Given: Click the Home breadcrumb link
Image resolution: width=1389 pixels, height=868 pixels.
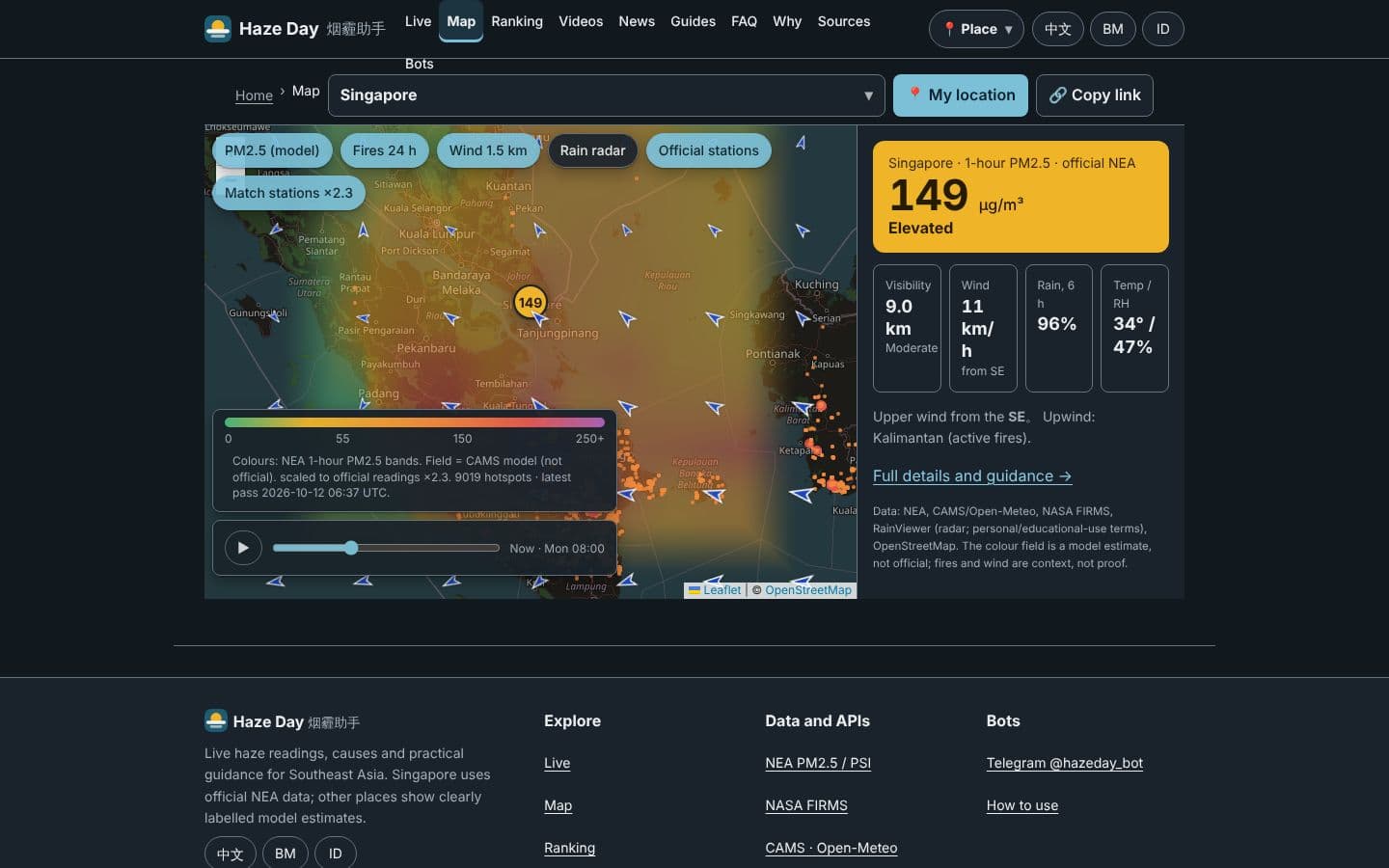Looking at the screenshot, I should [x=254, y=95].
